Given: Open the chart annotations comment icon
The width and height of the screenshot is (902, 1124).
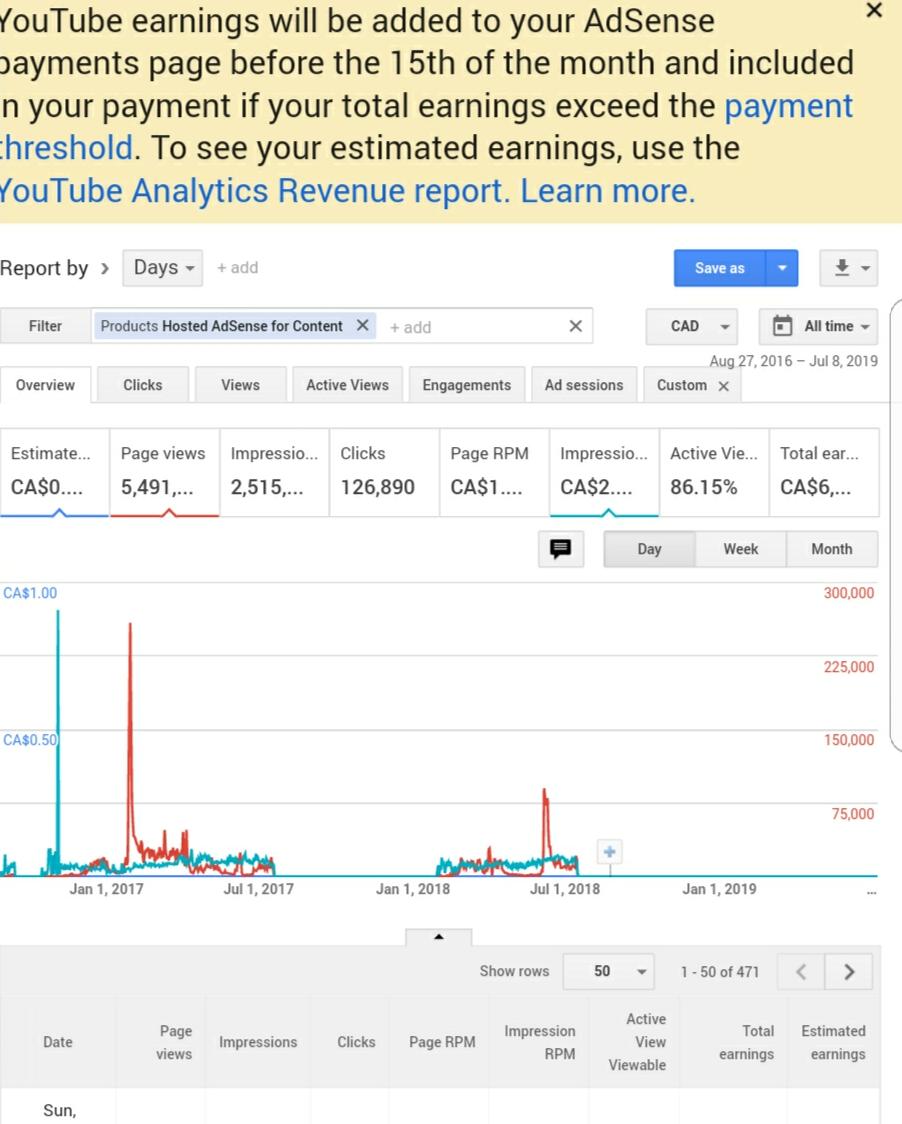Looking at the screenshot, I should click(x=561, y=549).
